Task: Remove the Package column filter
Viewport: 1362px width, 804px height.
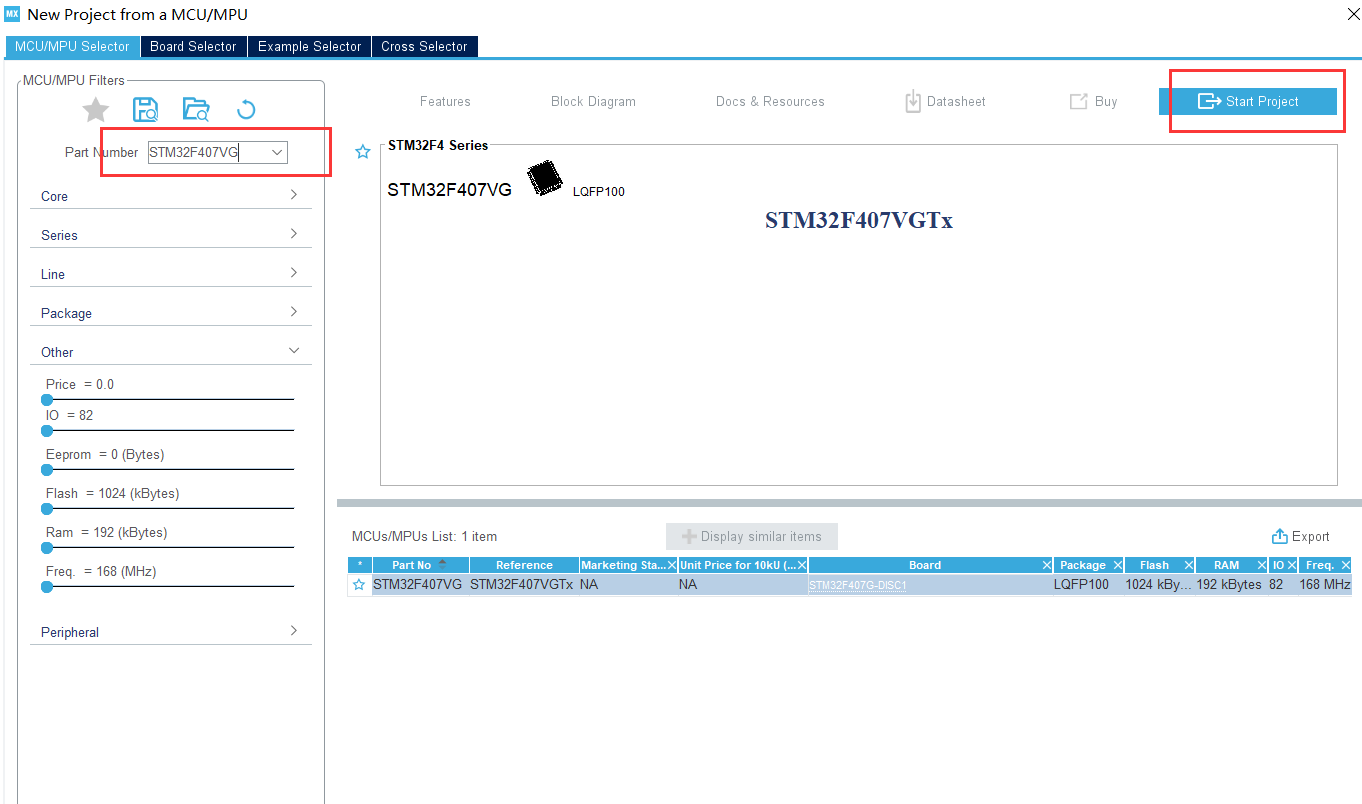Action: pyautogui.click(x=1117, y=564)
